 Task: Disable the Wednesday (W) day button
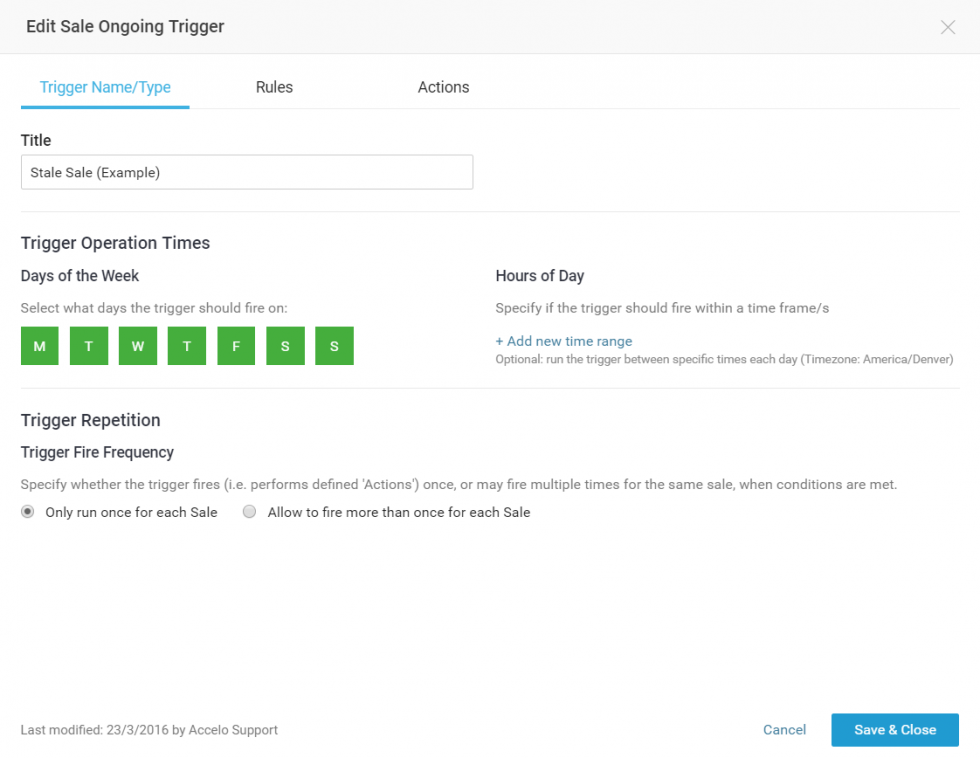[138, 346]
